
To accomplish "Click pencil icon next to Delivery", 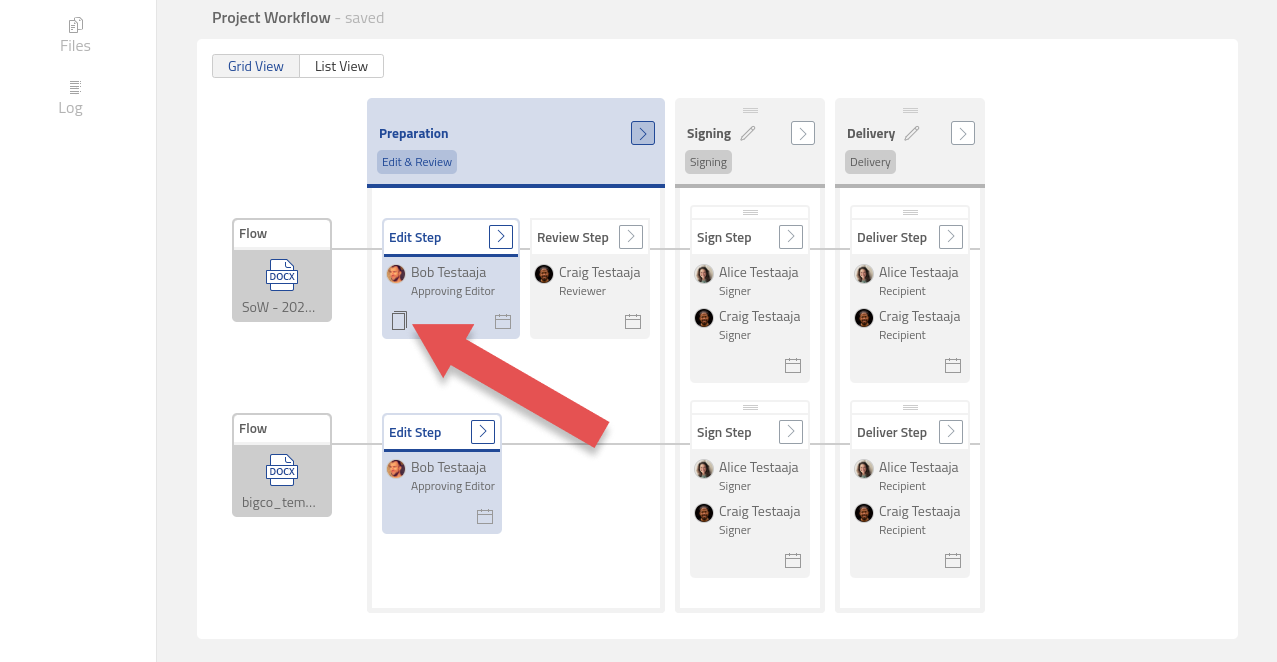I will [912, 133].
